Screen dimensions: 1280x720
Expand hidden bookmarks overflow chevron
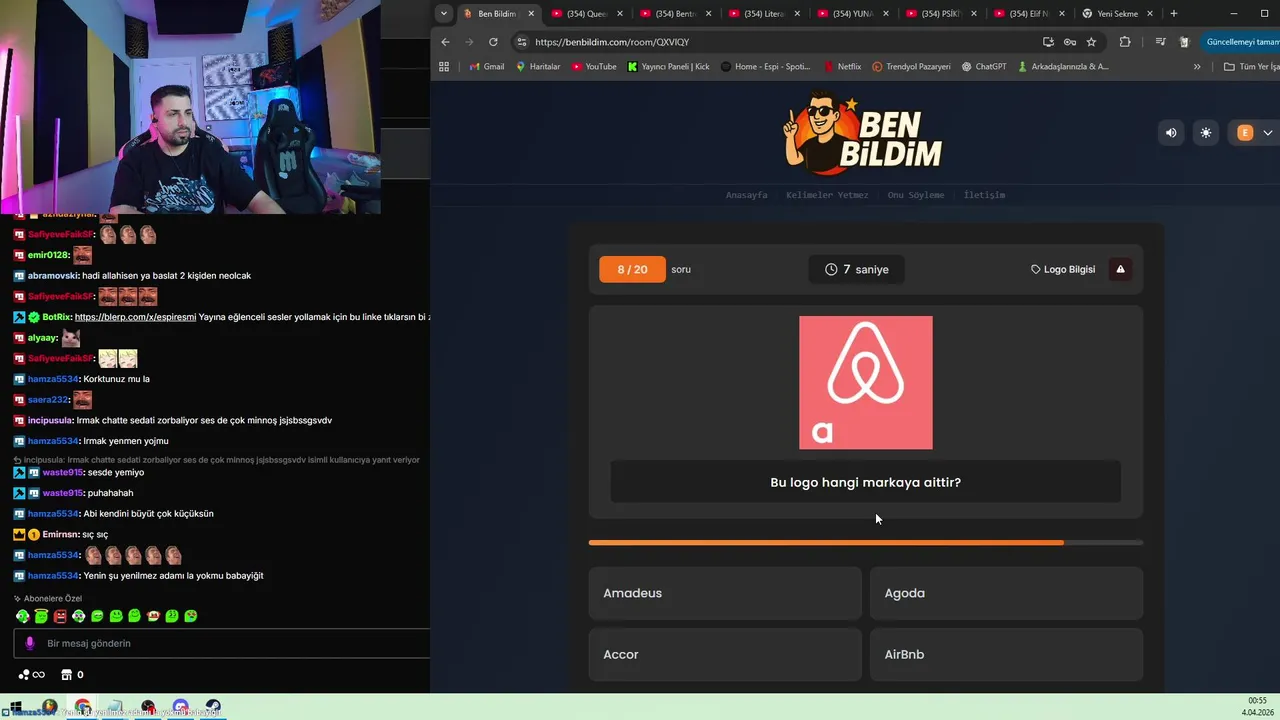[1197, 67]
